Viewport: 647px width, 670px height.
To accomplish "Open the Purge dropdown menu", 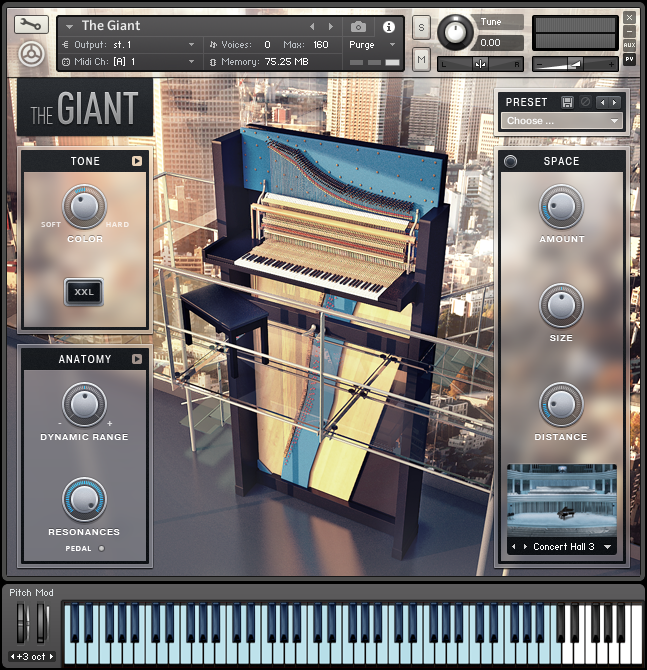I will click(x=392, y=44).
